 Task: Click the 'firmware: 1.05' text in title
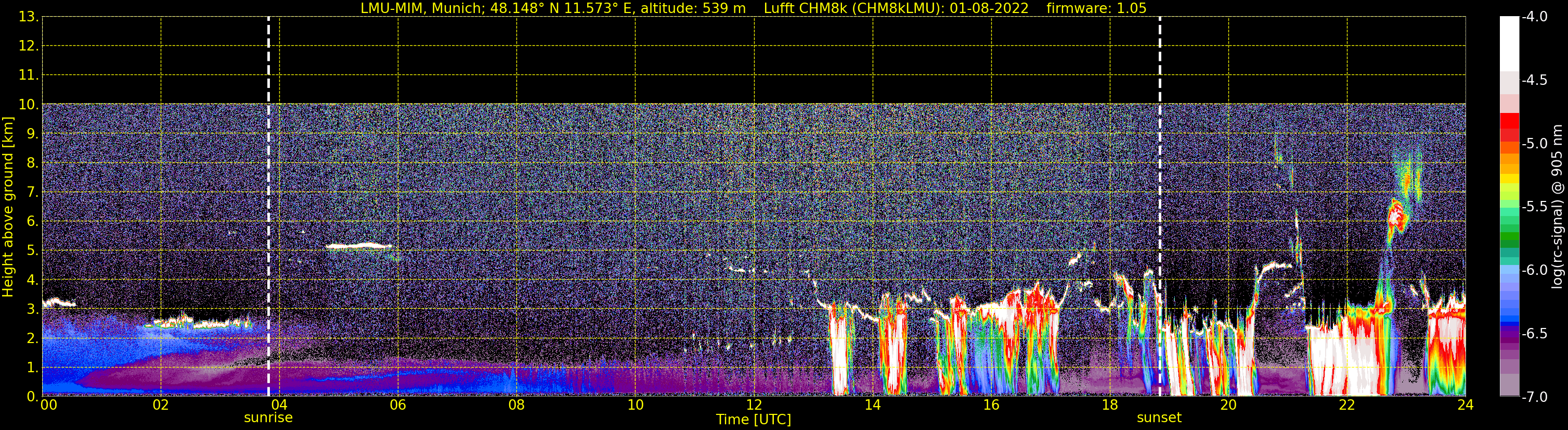(x=1096, y=8)
